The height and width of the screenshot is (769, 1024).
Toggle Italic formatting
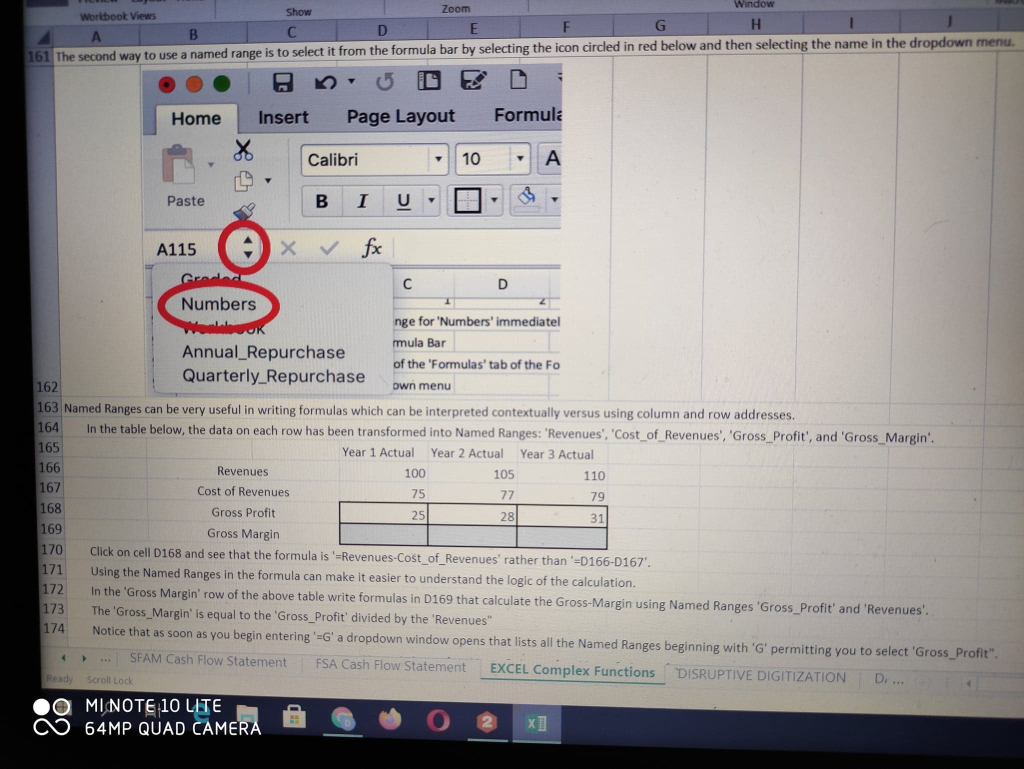(x=361, y=200)
